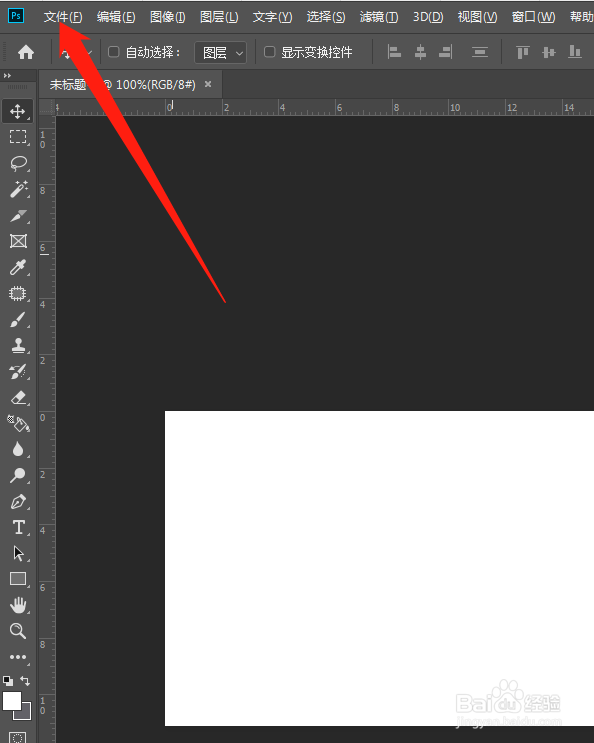Swap foreground and background colors
Image resolution: width=594 pixels, height=743 pixels.
[25, 681]
